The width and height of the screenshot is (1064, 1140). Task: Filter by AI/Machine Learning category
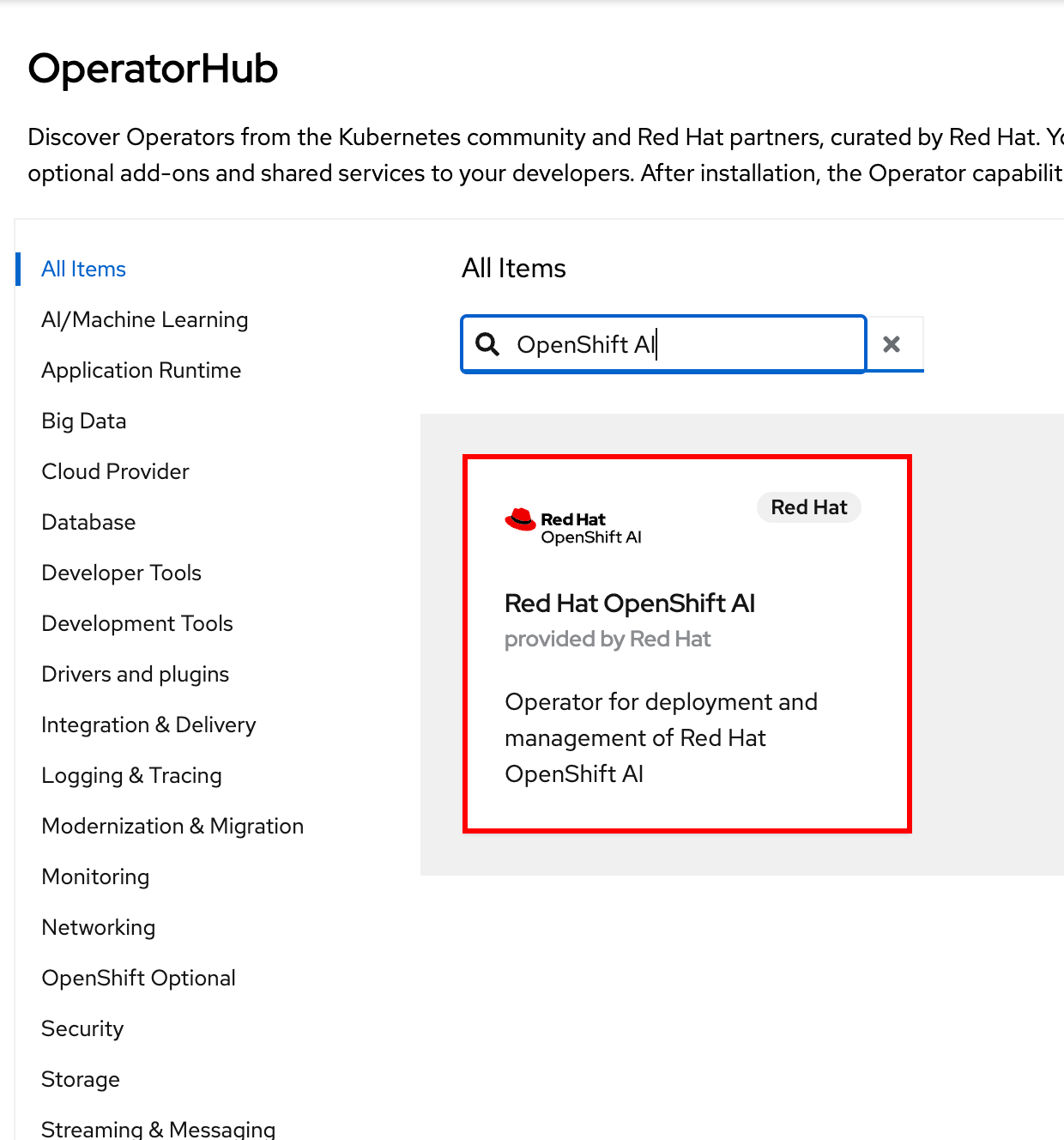(x=145, y=319)
